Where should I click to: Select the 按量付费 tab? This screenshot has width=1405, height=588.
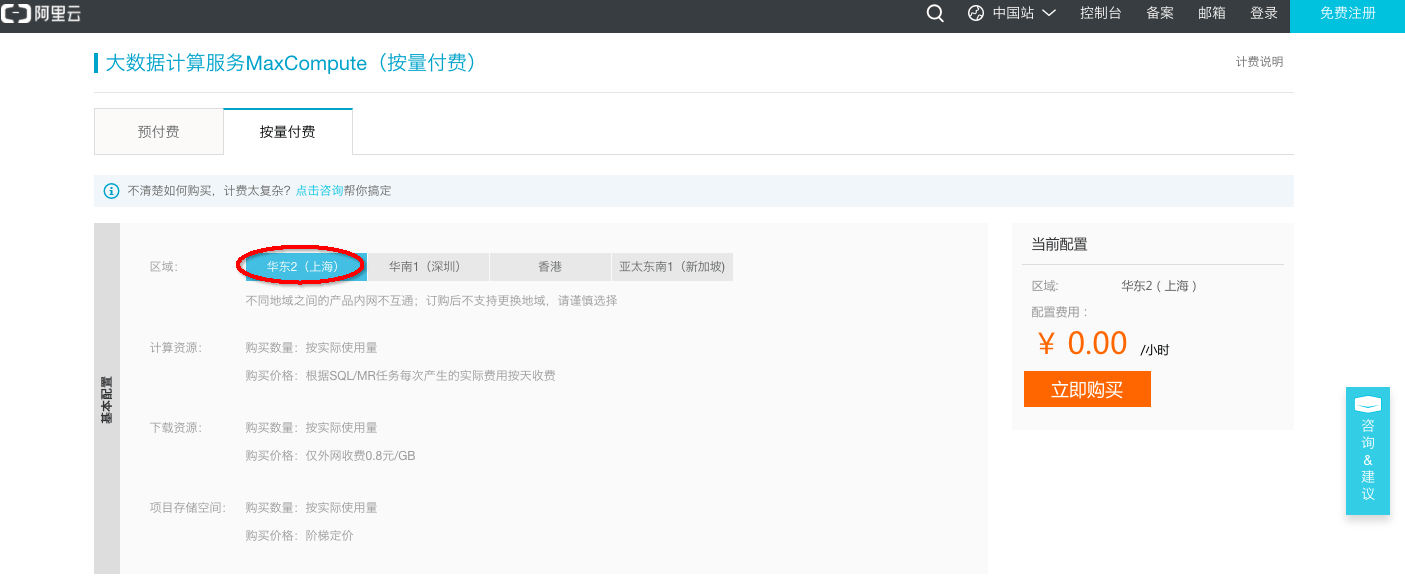(x=288, y=132)
